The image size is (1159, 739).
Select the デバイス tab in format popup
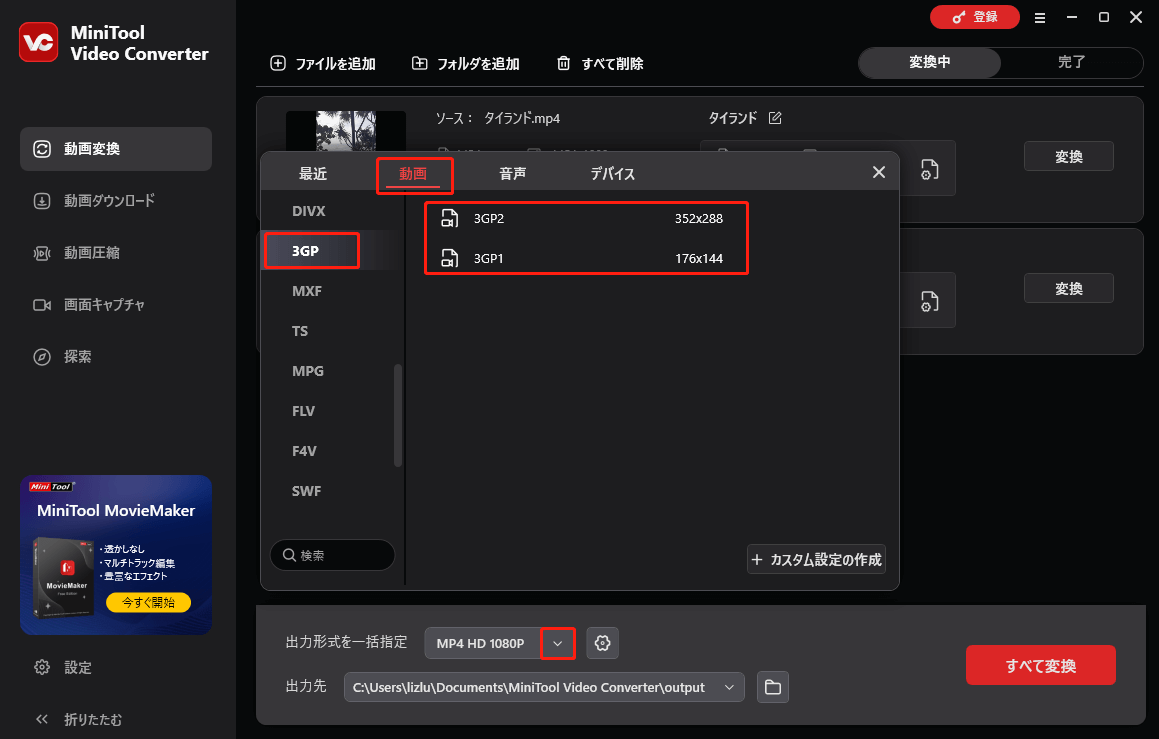pyautogui.click(x=613, y=174)
